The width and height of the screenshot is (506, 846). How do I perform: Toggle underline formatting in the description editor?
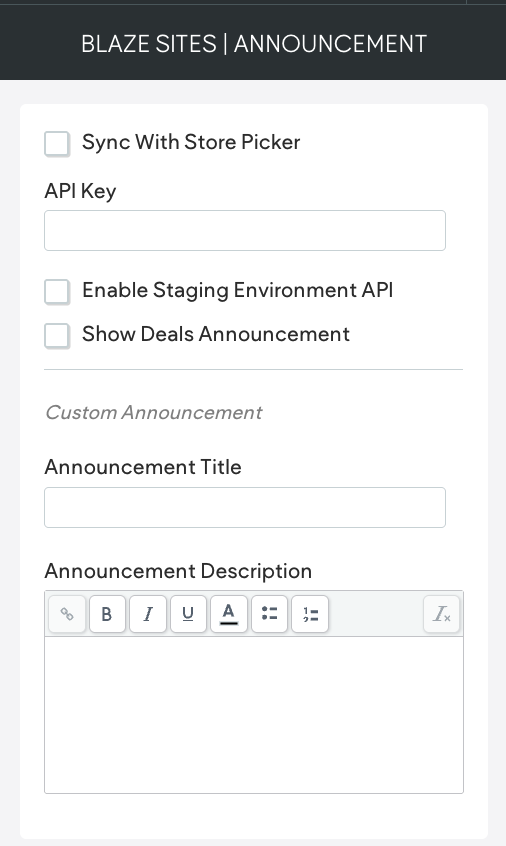(188, 614)
